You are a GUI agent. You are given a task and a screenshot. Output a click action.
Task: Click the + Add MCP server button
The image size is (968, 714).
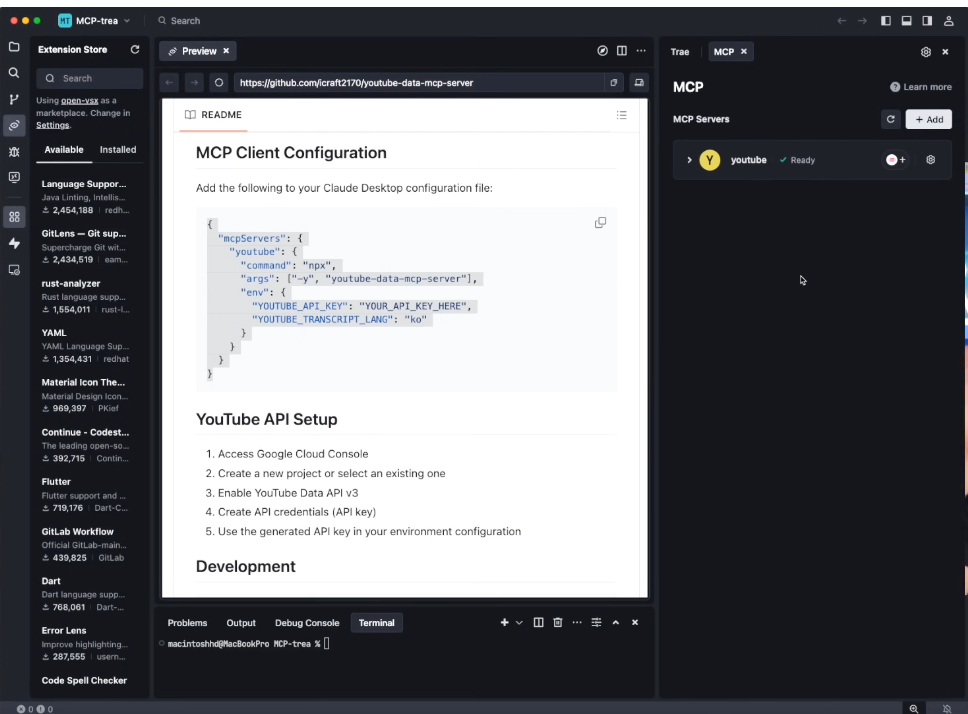pyautogui.click(x=928, y=119)
